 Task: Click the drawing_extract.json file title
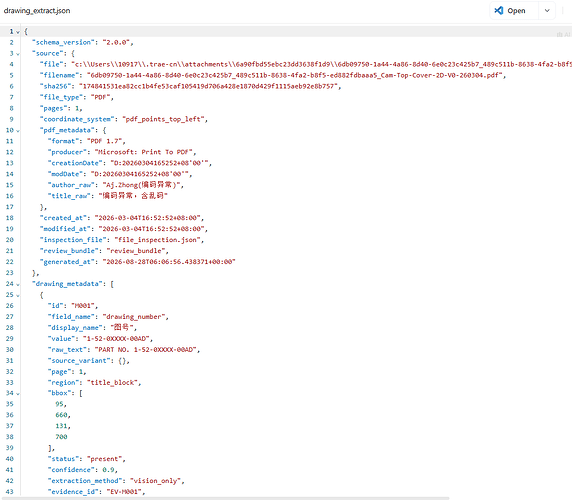tap(37, 11)
